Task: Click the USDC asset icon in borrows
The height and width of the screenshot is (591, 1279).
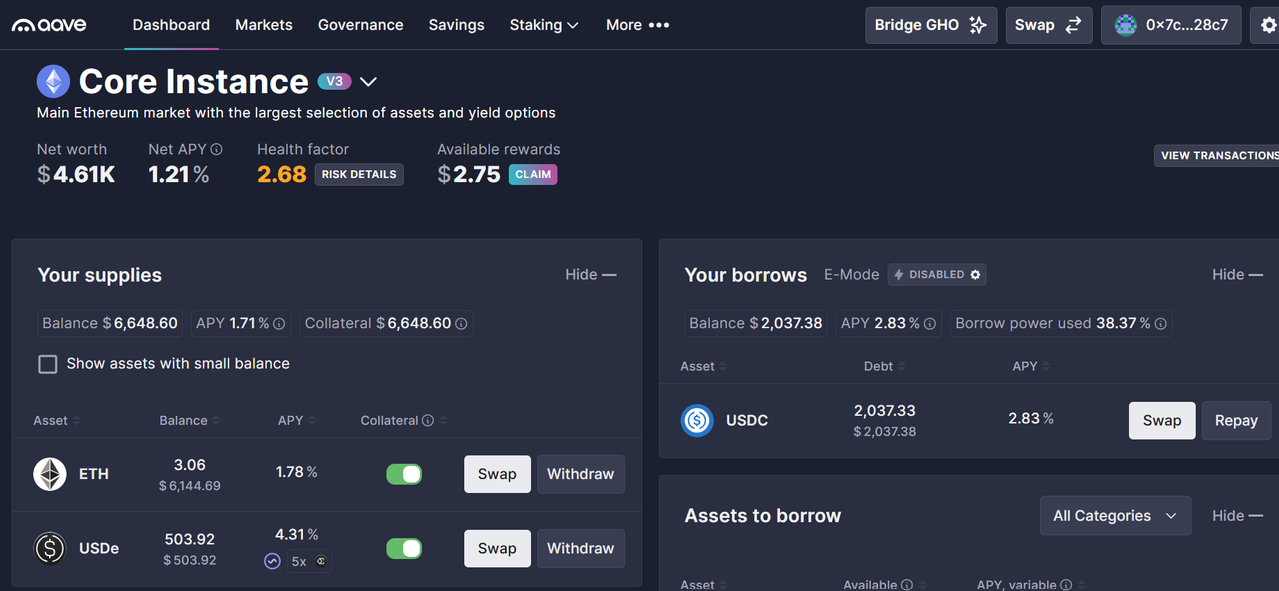Action: click(697, 420)
